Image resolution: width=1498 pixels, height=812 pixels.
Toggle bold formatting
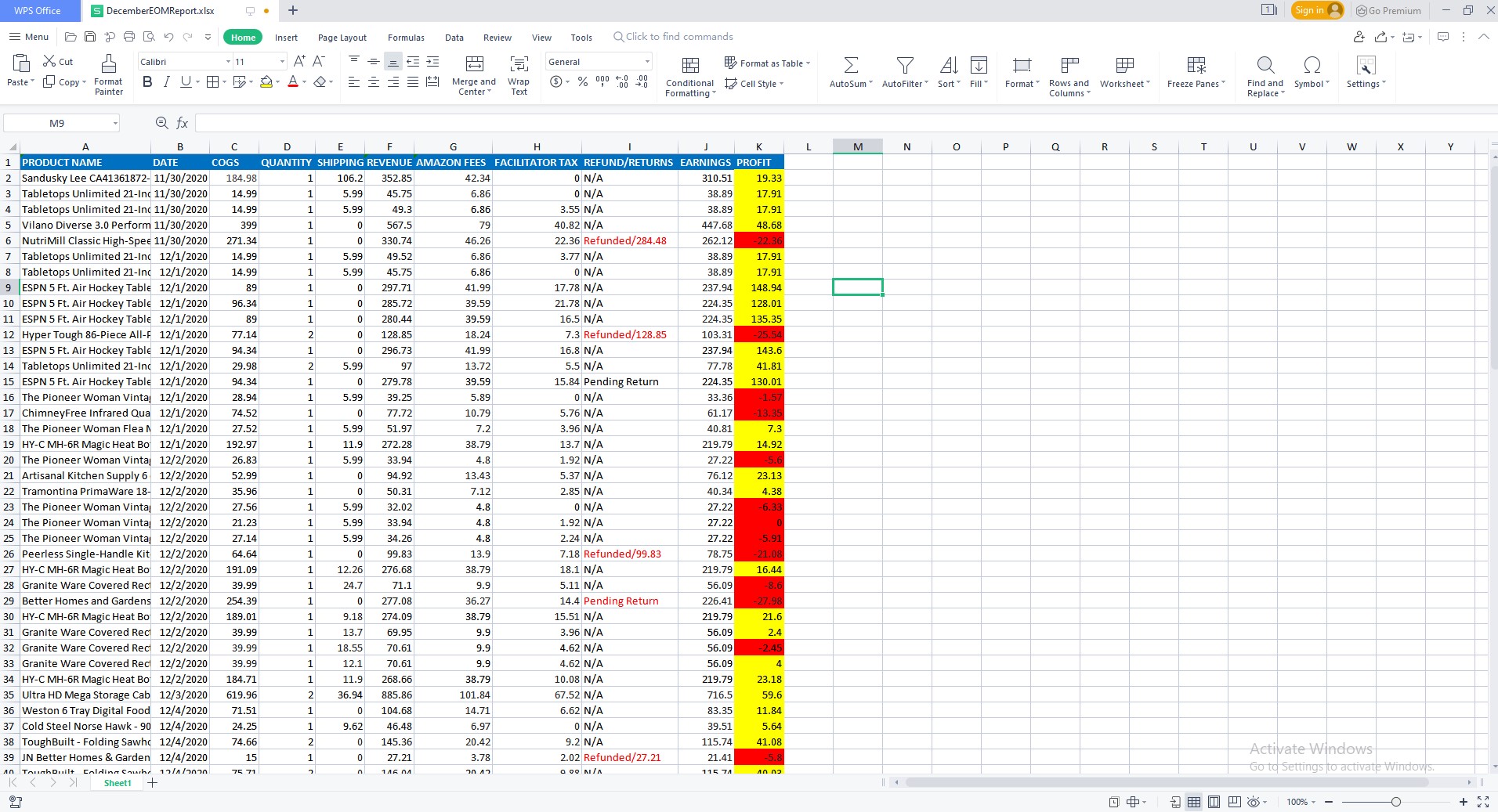click(147, 81)
